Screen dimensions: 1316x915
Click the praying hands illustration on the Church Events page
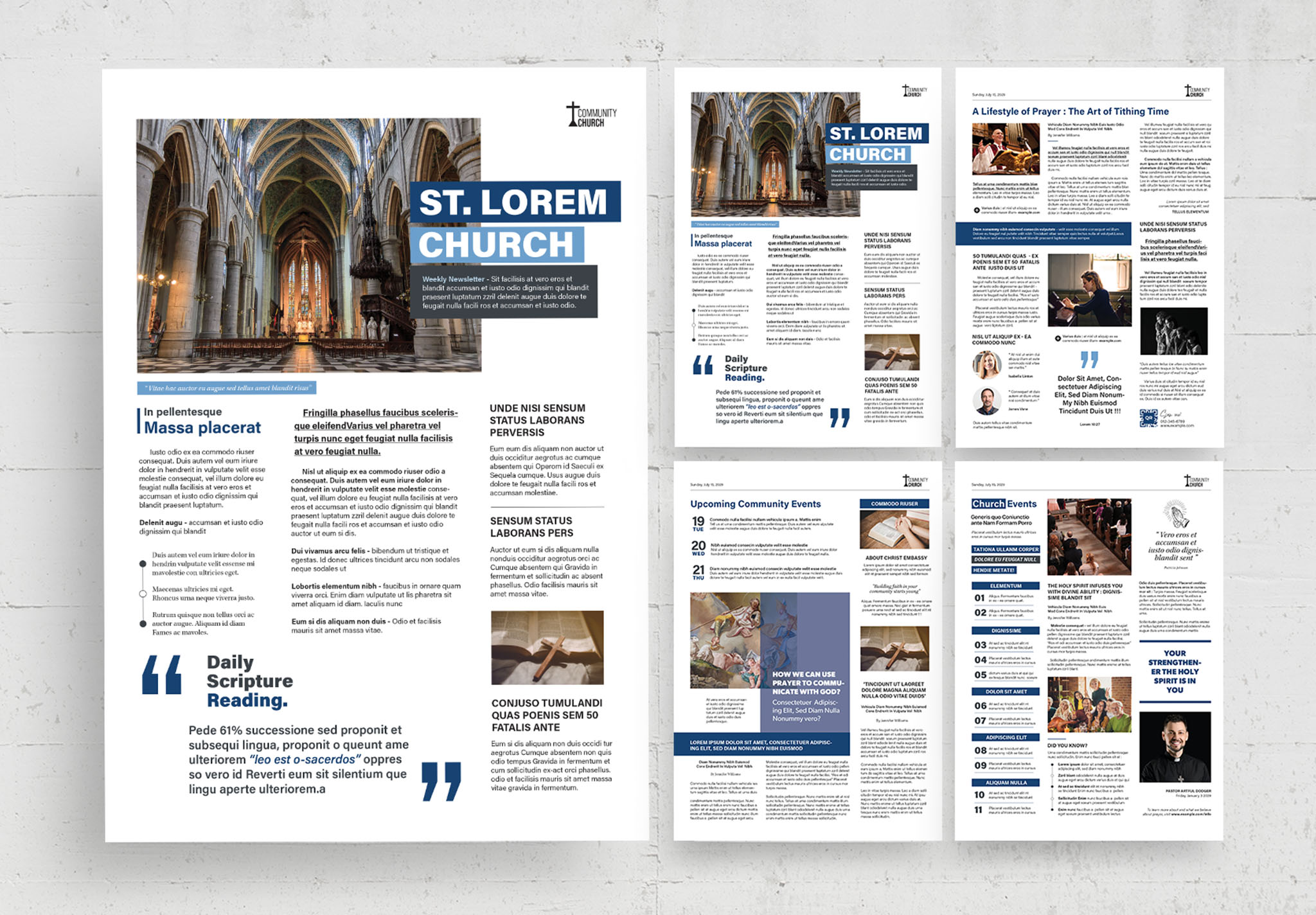(1176, 515)
